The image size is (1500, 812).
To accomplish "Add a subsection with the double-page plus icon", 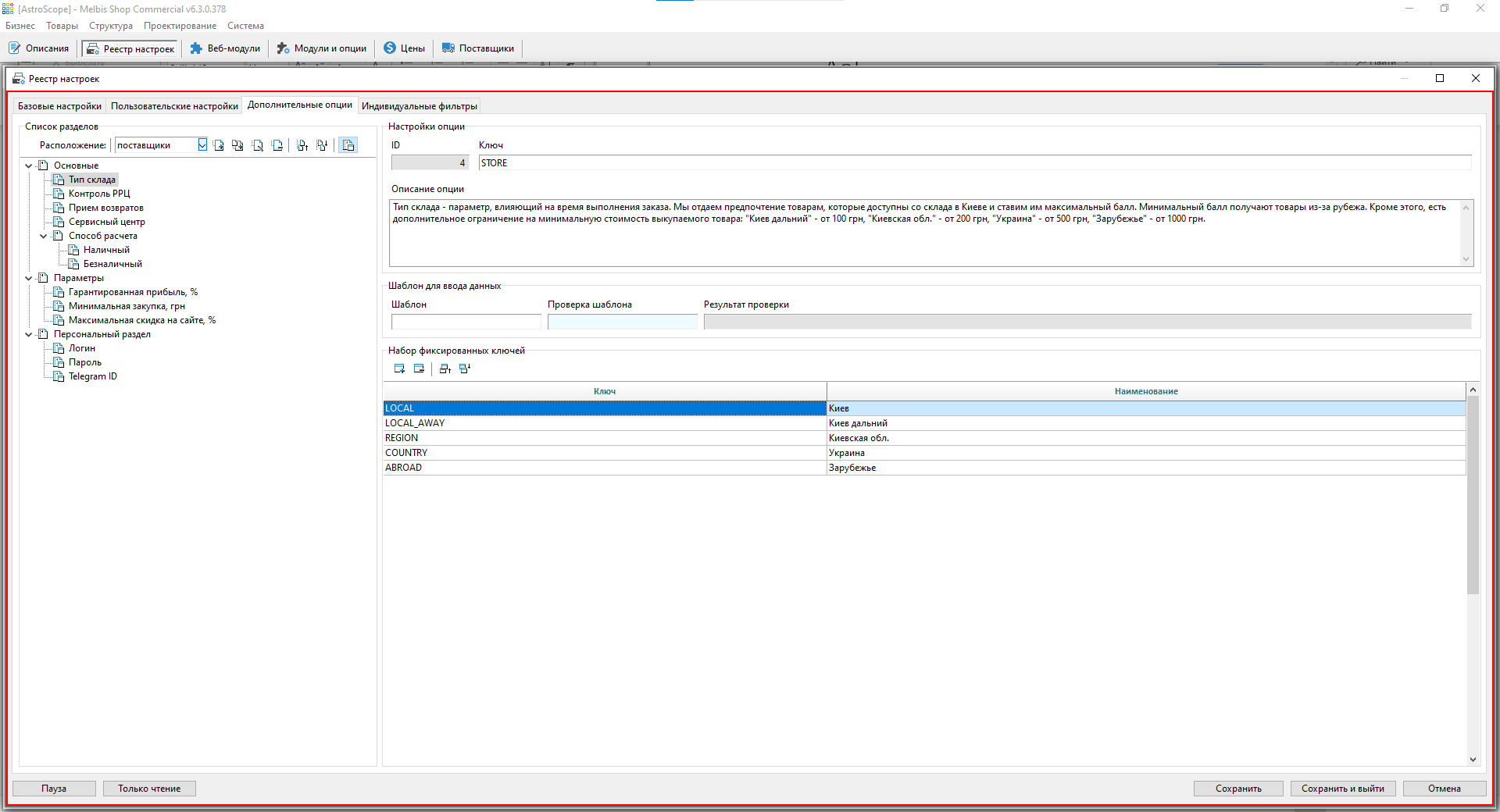I will (237, 145).
